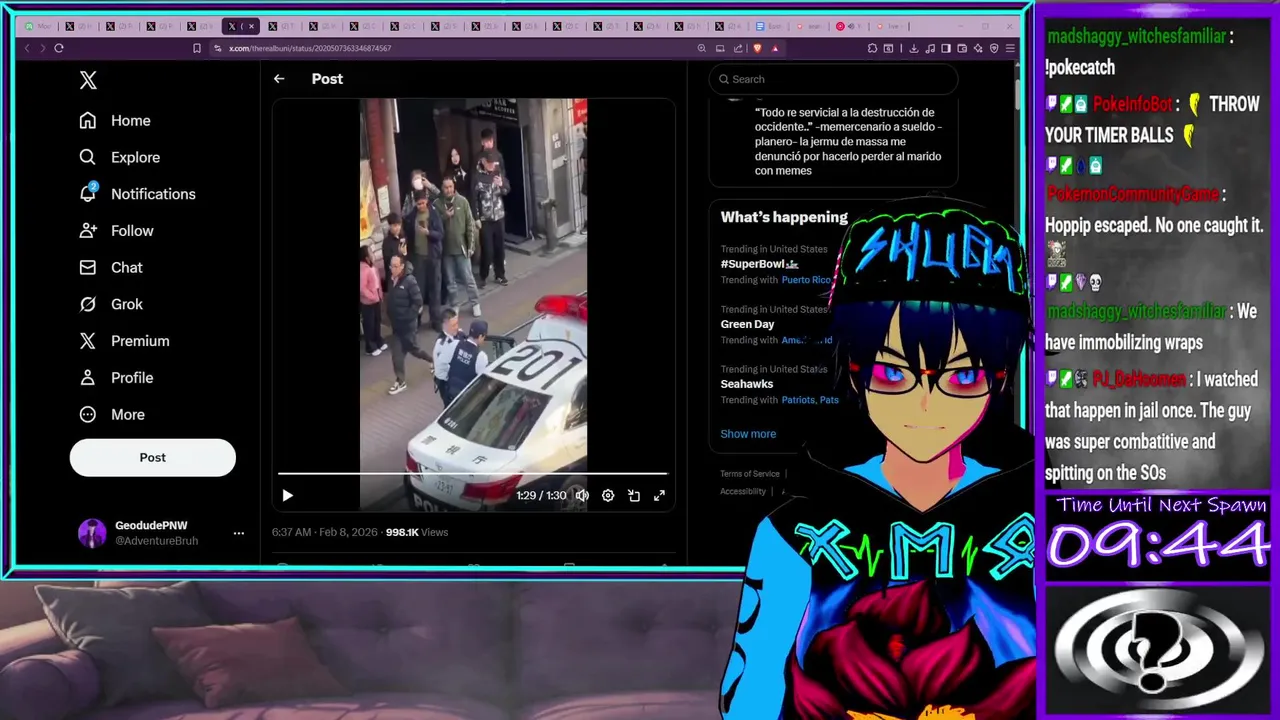Open the Seahawks trending topic
The image size is (1280, 720).
click(x=747, y=384)
